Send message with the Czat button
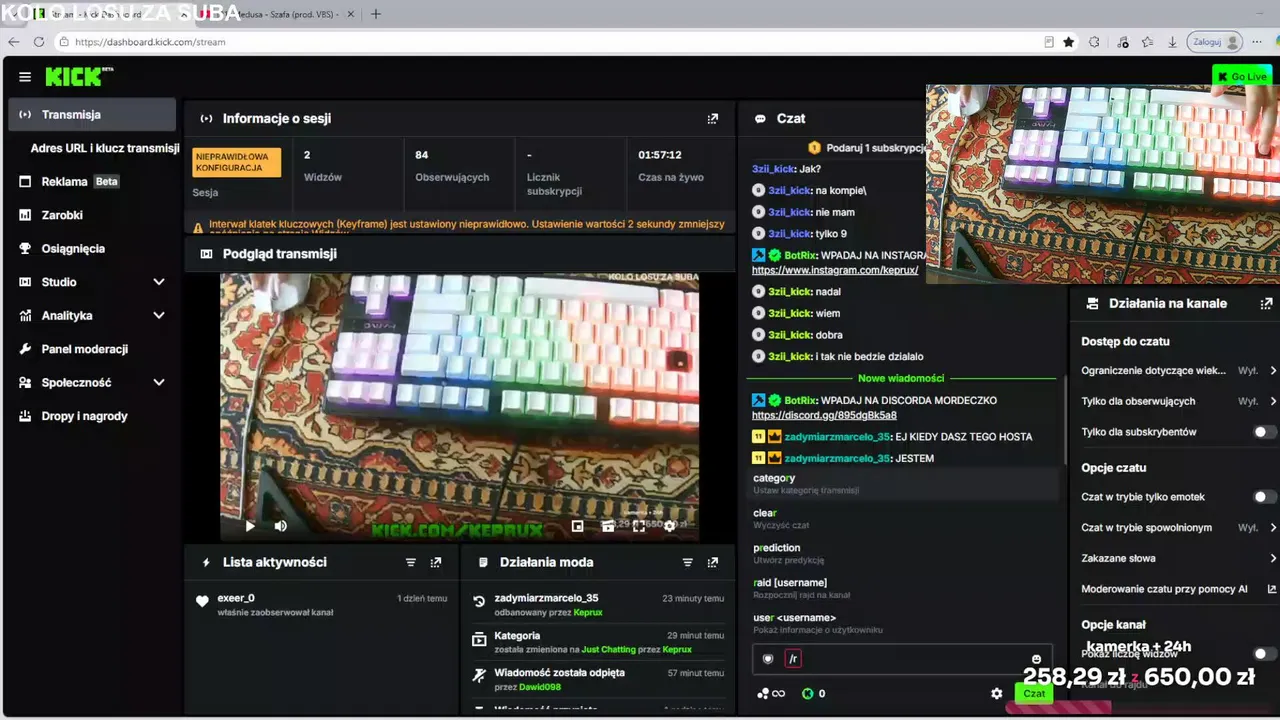 [x=1033, y=693]
